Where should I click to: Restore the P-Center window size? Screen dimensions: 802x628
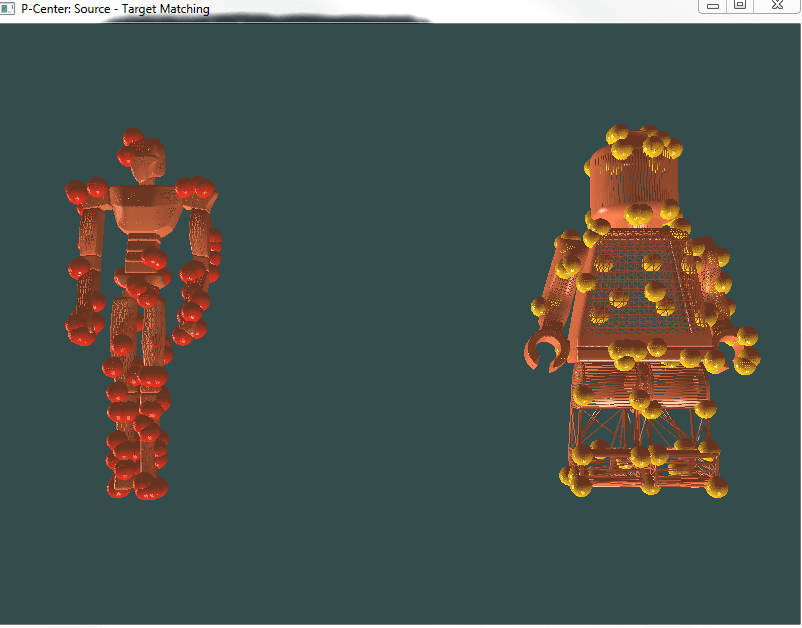click(742, 6)
